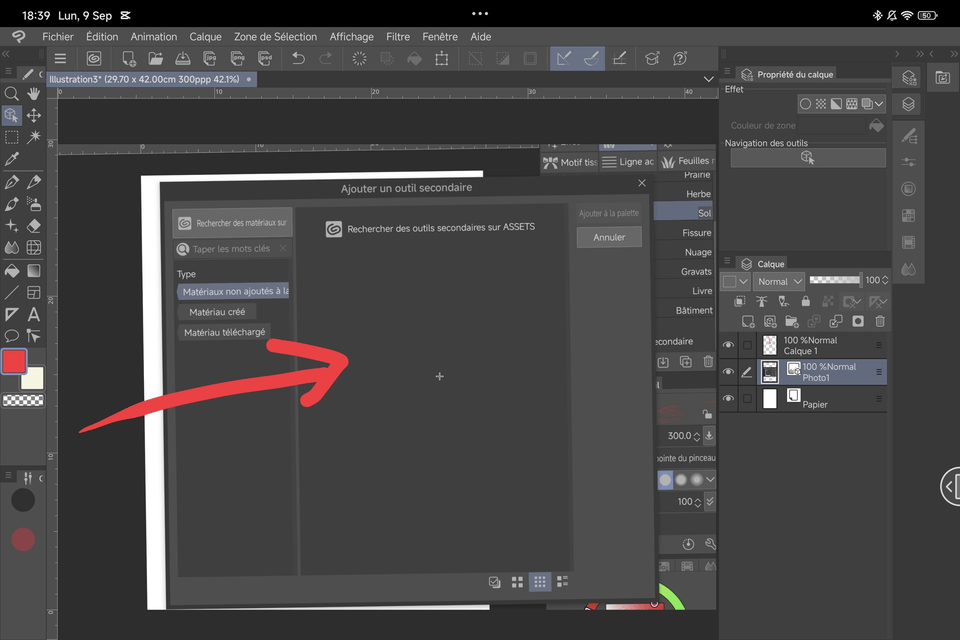960x640 pixels.
Task: Click brush size 300.0 stepper arrows
Action: [x=697, y=437]
